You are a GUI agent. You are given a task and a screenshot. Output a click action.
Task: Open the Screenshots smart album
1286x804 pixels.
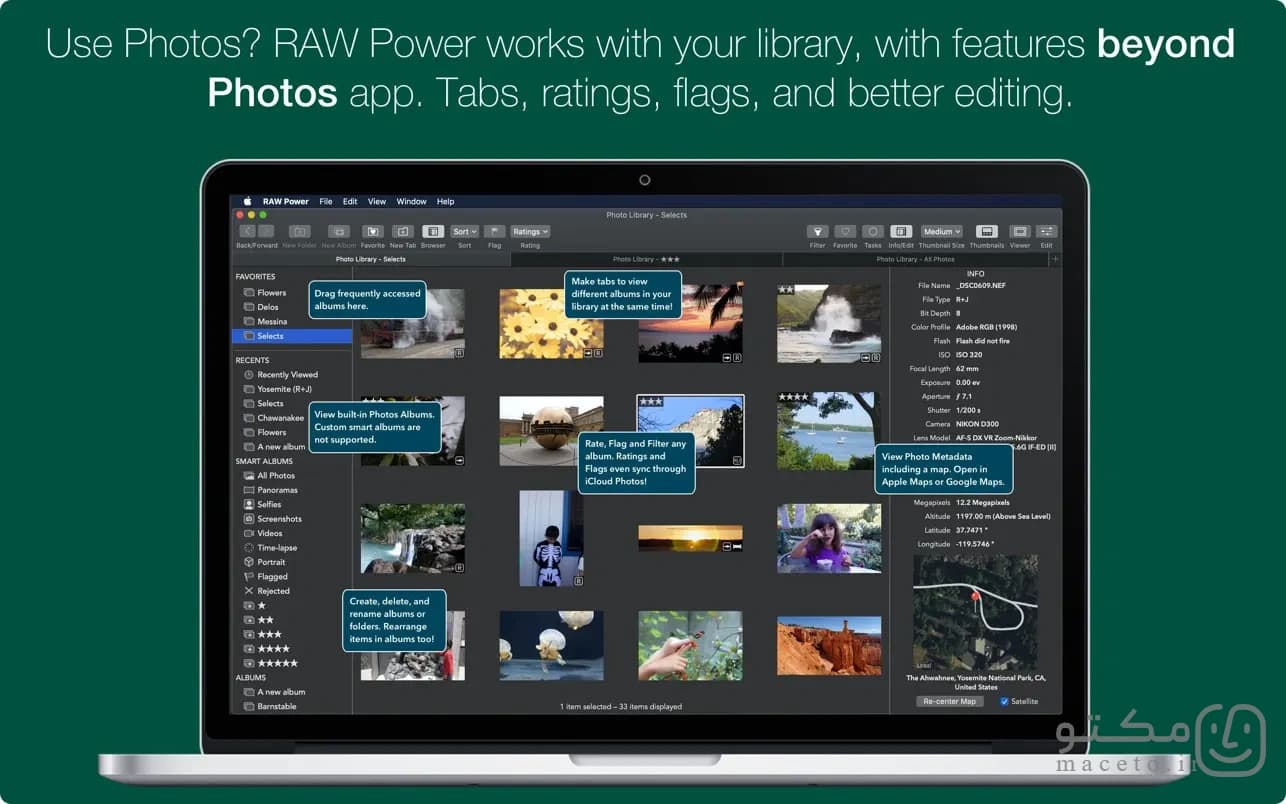pyautogui.click(x=273, y=519)
